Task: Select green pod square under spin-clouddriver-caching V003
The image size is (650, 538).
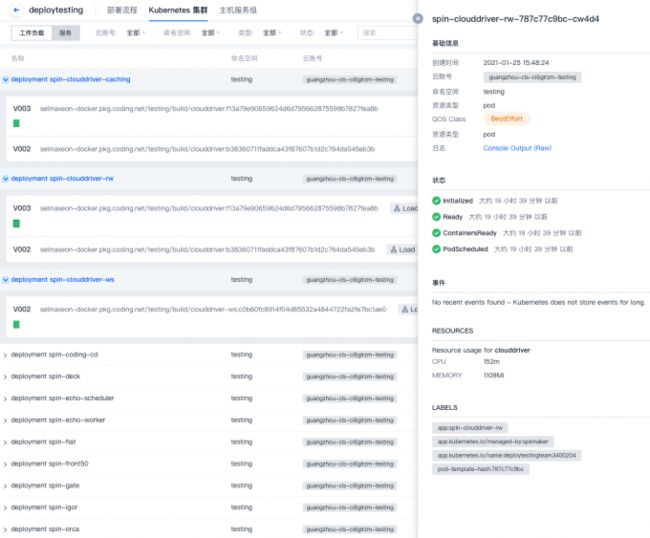Action: coord(17,123)
